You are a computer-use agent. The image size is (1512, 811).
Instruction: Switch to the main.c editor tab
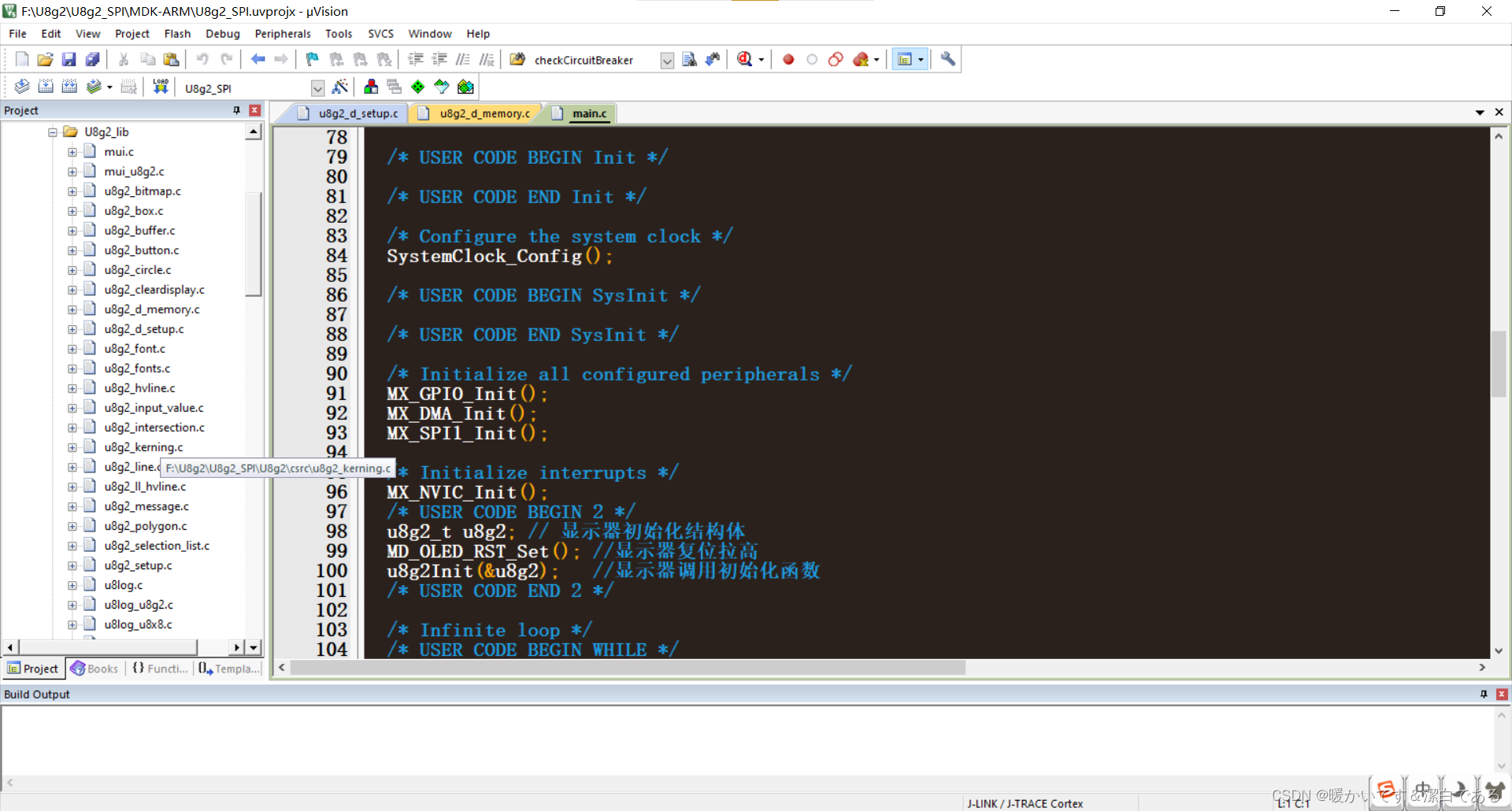[587, 113]
